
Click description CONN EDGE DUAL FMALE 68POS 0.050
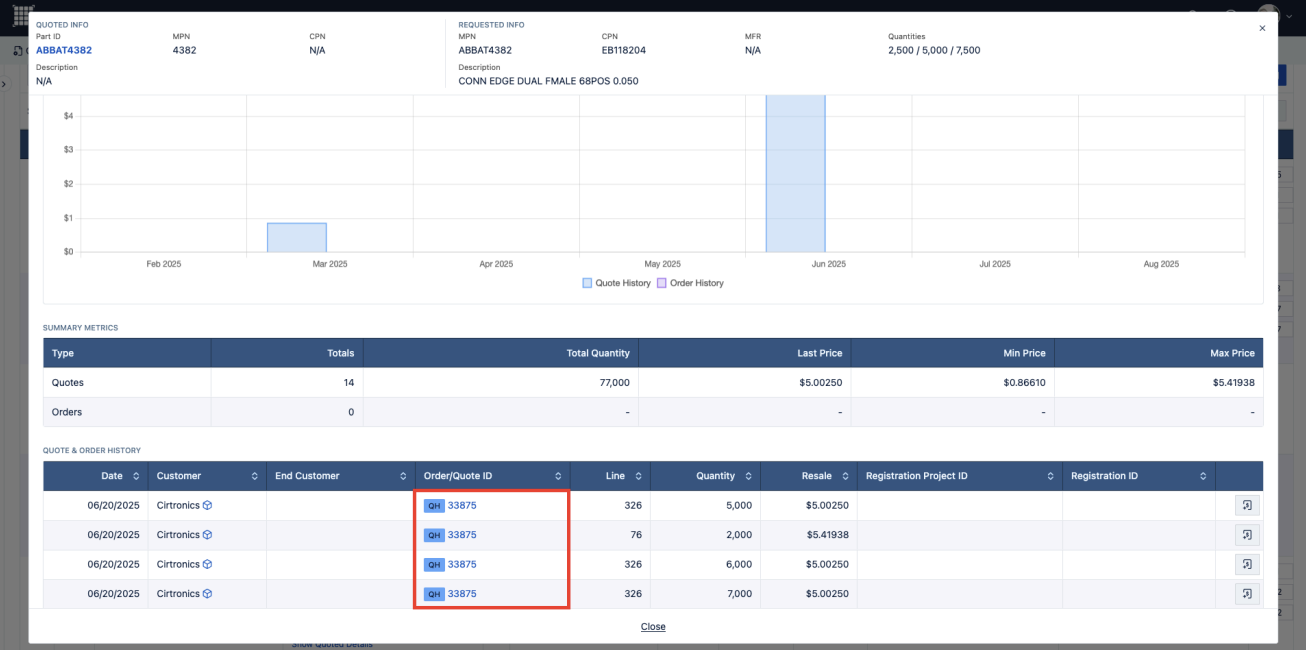pos(548,81)
